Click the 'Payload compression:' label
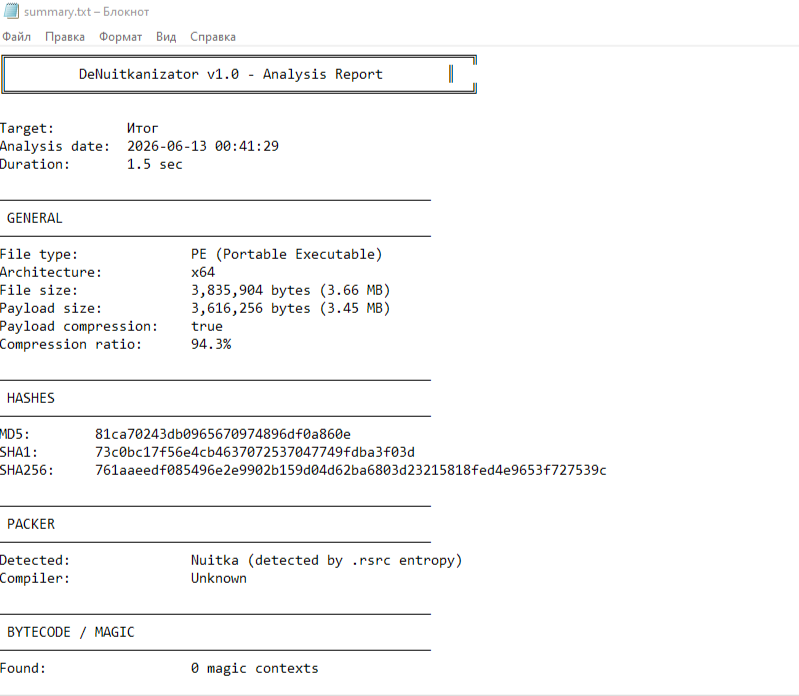The image size is (799, 696). pyautogui.click(x=78, y=327)
